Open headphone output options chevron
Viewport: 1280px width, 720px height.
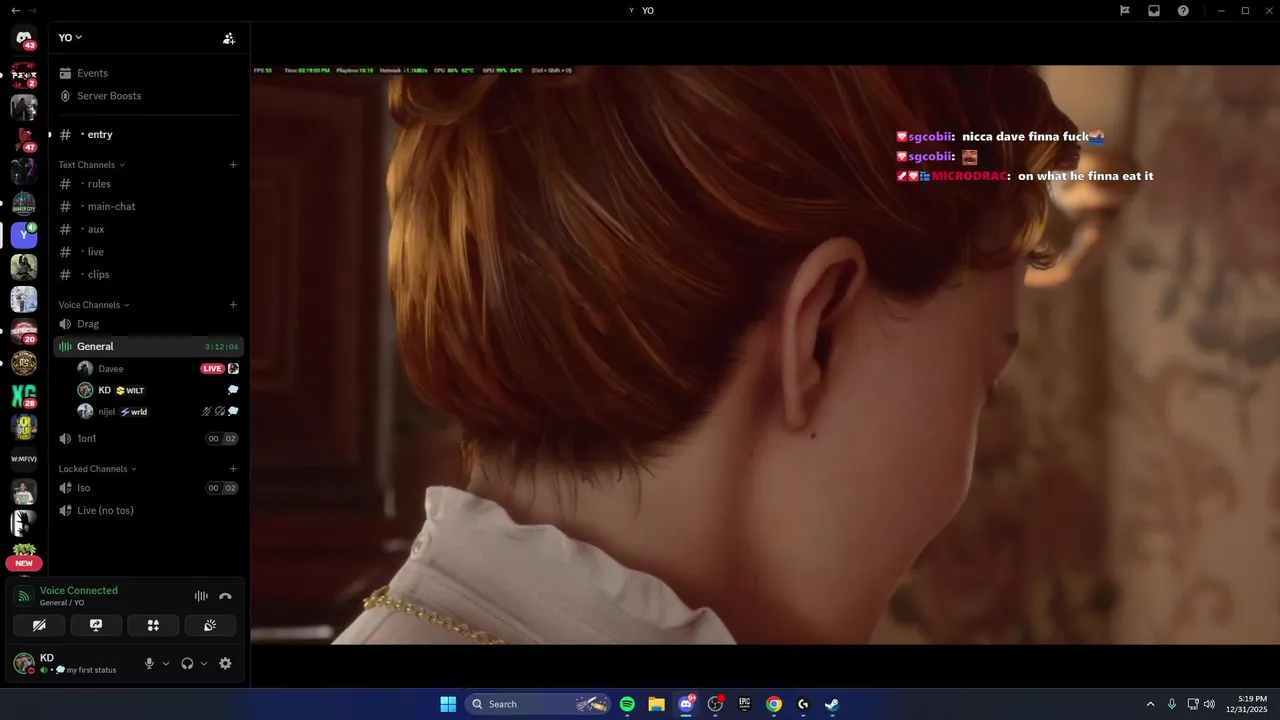coord(204,663)
